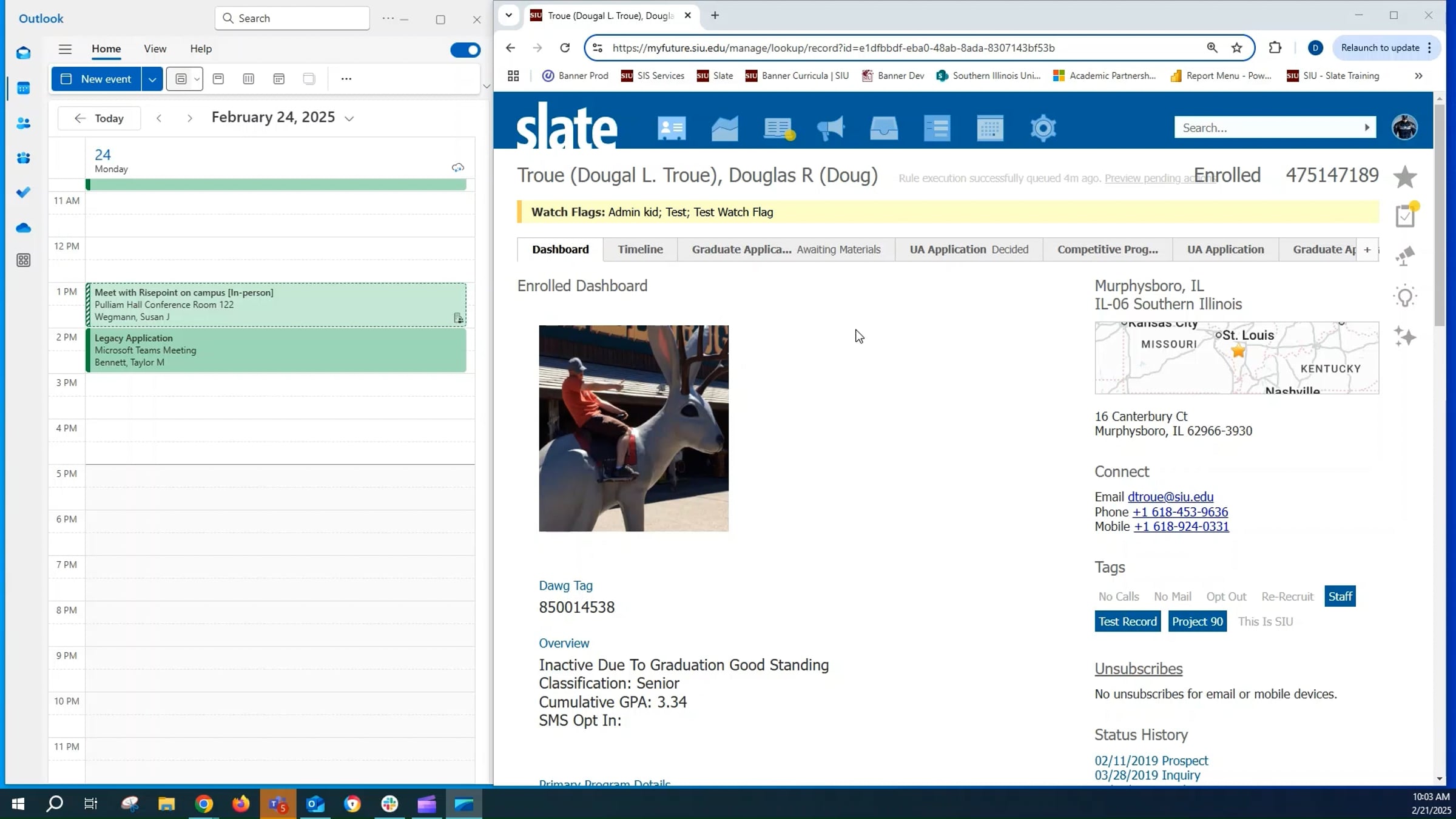Click the Slate page vertical scrollbar

pyautogui.click(x=1439, y=215)
